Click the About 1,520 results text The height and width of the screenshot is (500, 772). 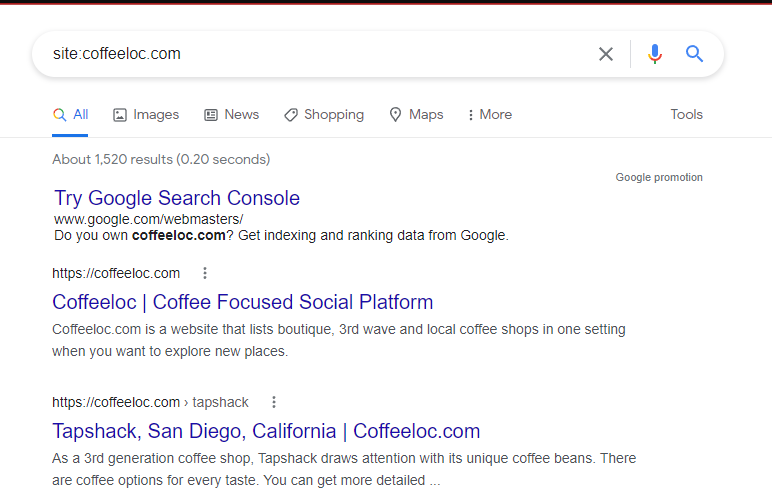pyautogui.click(x=161, y=159)
